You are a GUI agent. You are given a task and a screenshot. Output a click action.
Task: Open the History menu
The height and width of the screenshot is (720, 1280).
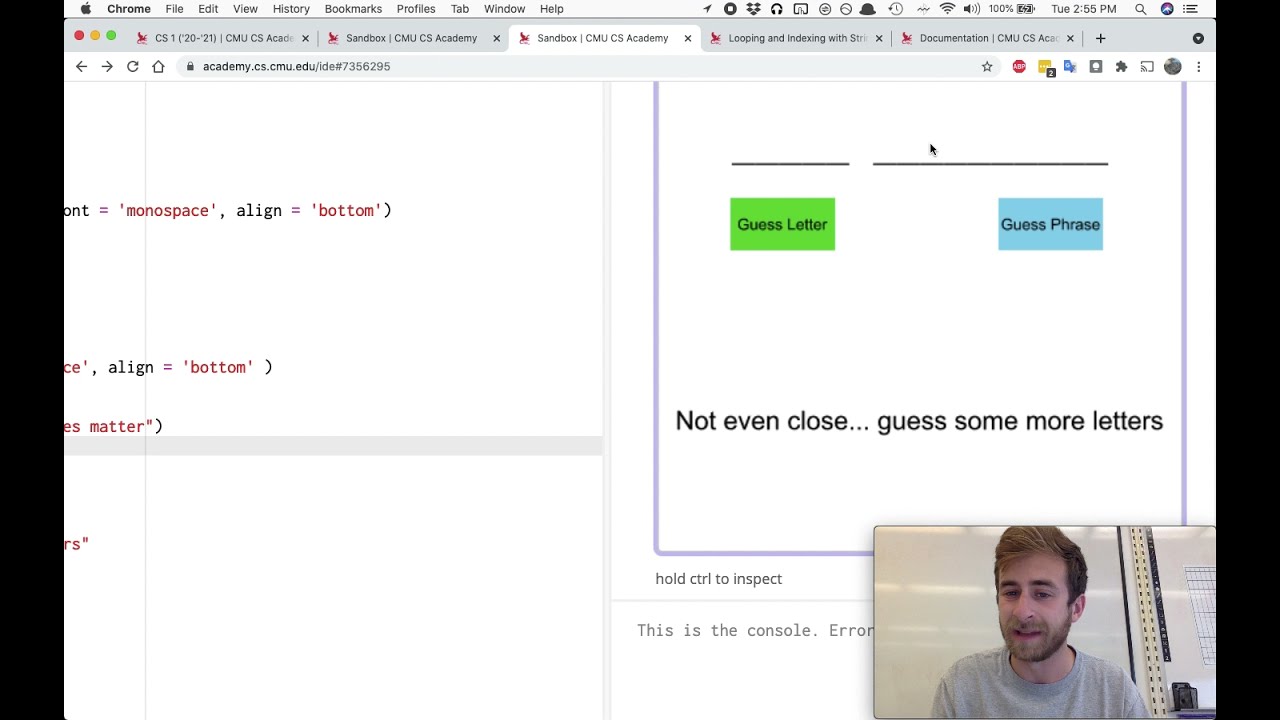[x=291, y=9]
